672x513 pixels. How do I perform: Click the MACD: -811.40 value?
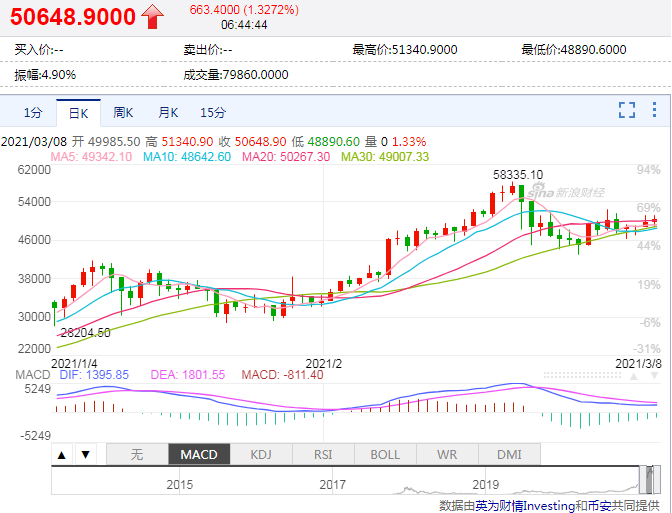282,375
